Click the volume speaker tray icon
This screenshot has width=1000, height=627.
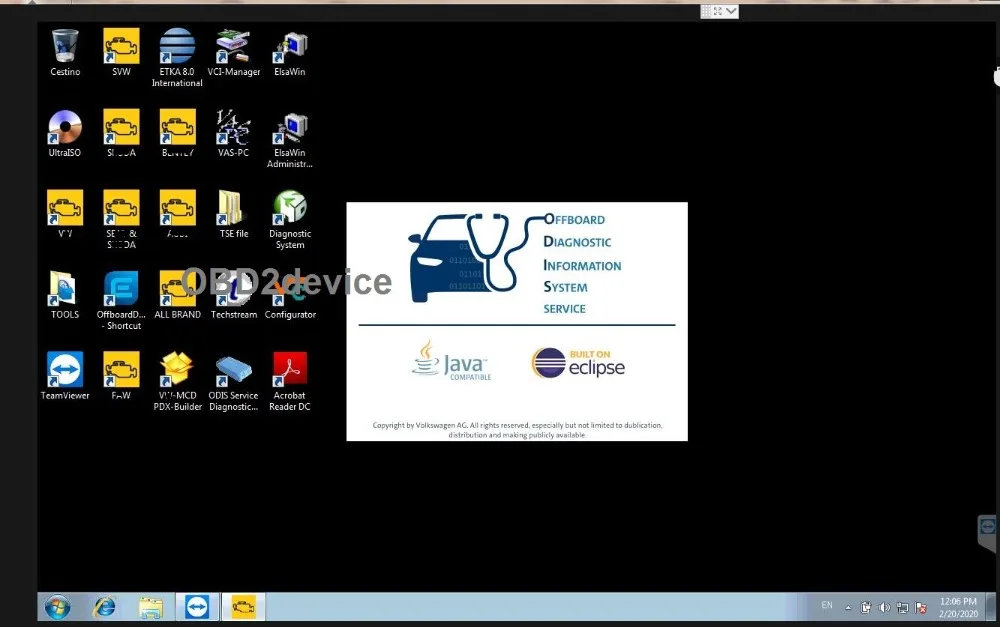click(884, 607)
